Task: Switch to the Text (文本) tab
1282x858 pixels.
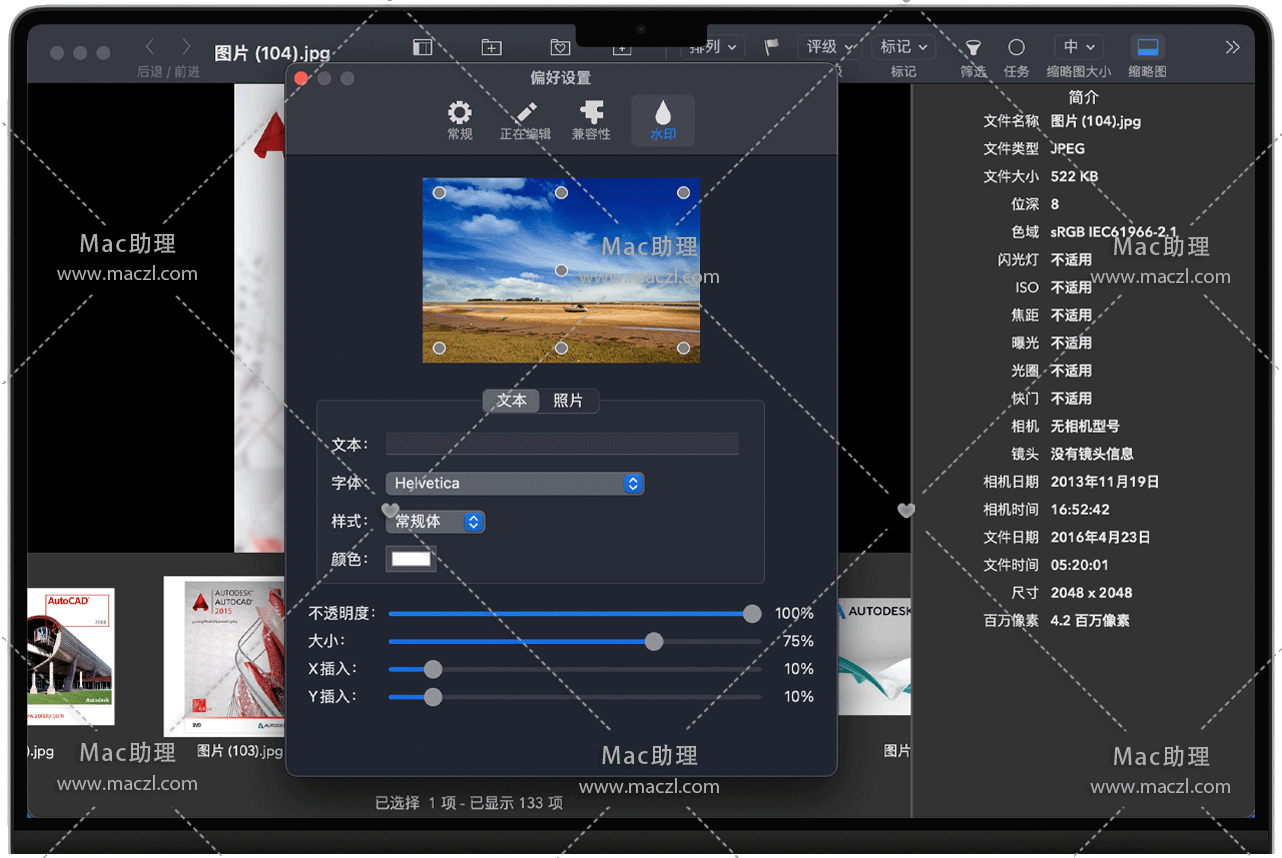Action: coord(511,401)
